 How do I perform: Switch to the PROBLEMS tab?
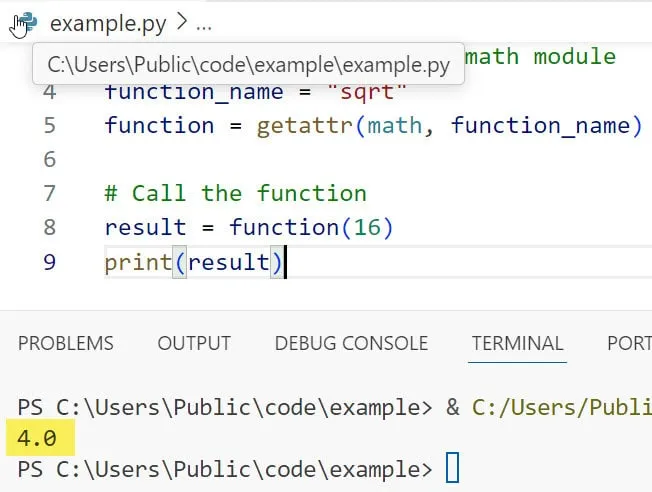tap(66, 343)
